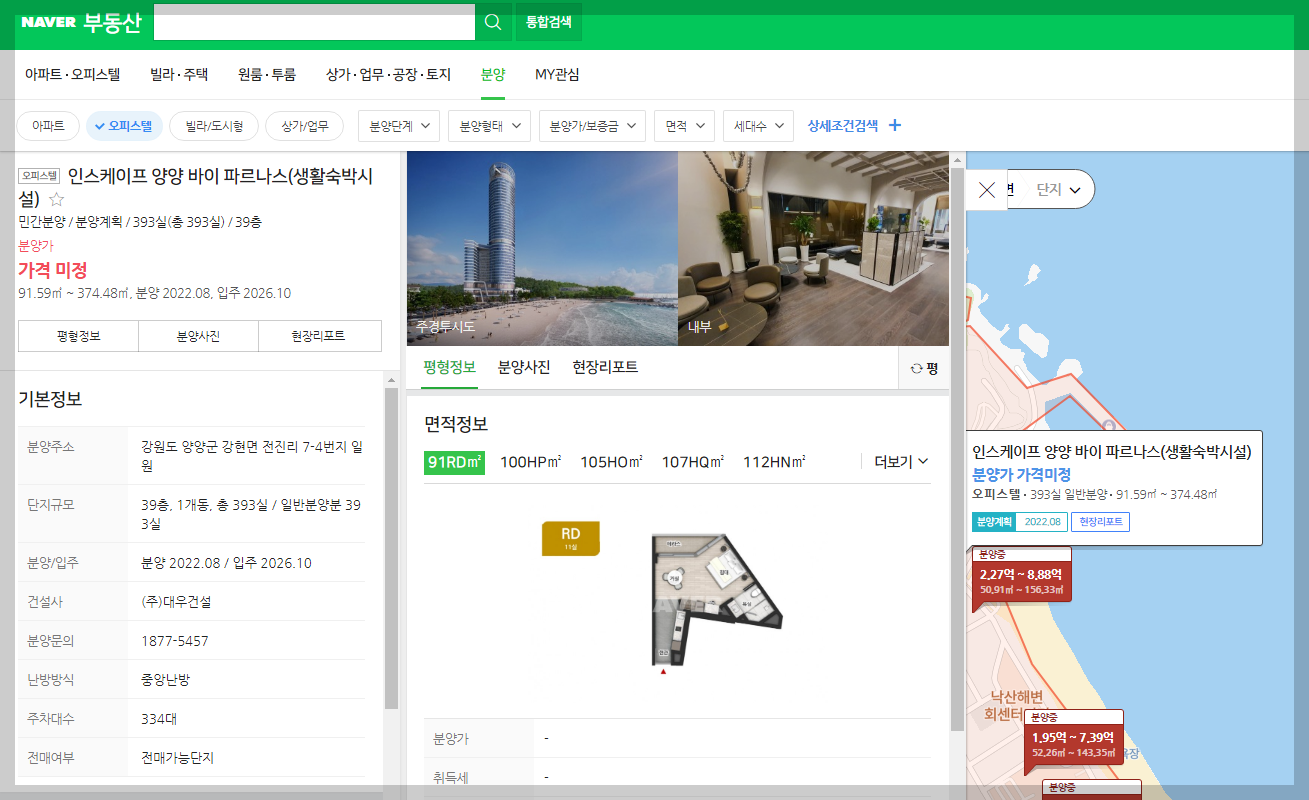Image resolution: width=1309 pixels, height=800 pixels.
Task: Toggle the 아파트 filter chip
Action: click(x=48, y=126)
